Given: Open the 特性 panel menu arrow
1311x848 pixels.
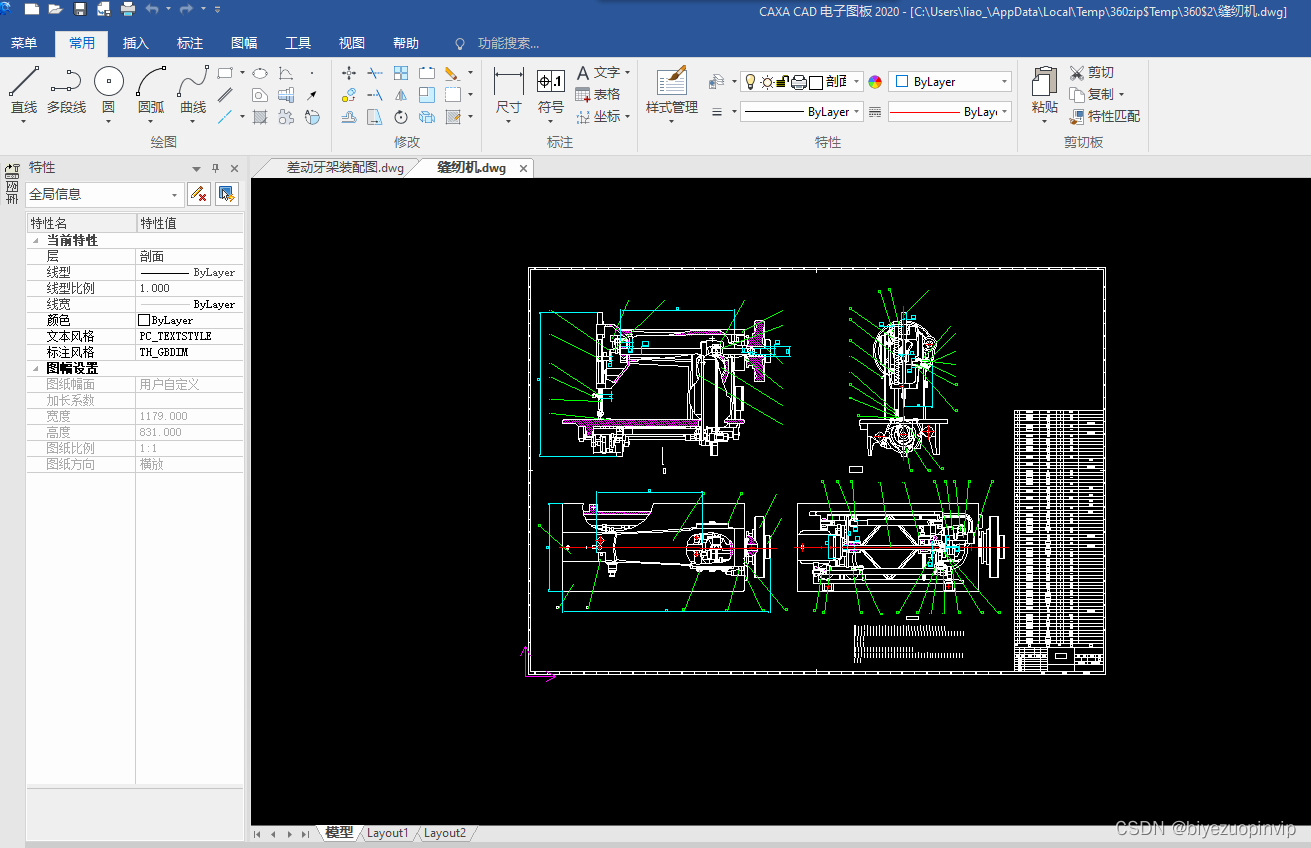Looking at the screenshot, I should [197, 168].
